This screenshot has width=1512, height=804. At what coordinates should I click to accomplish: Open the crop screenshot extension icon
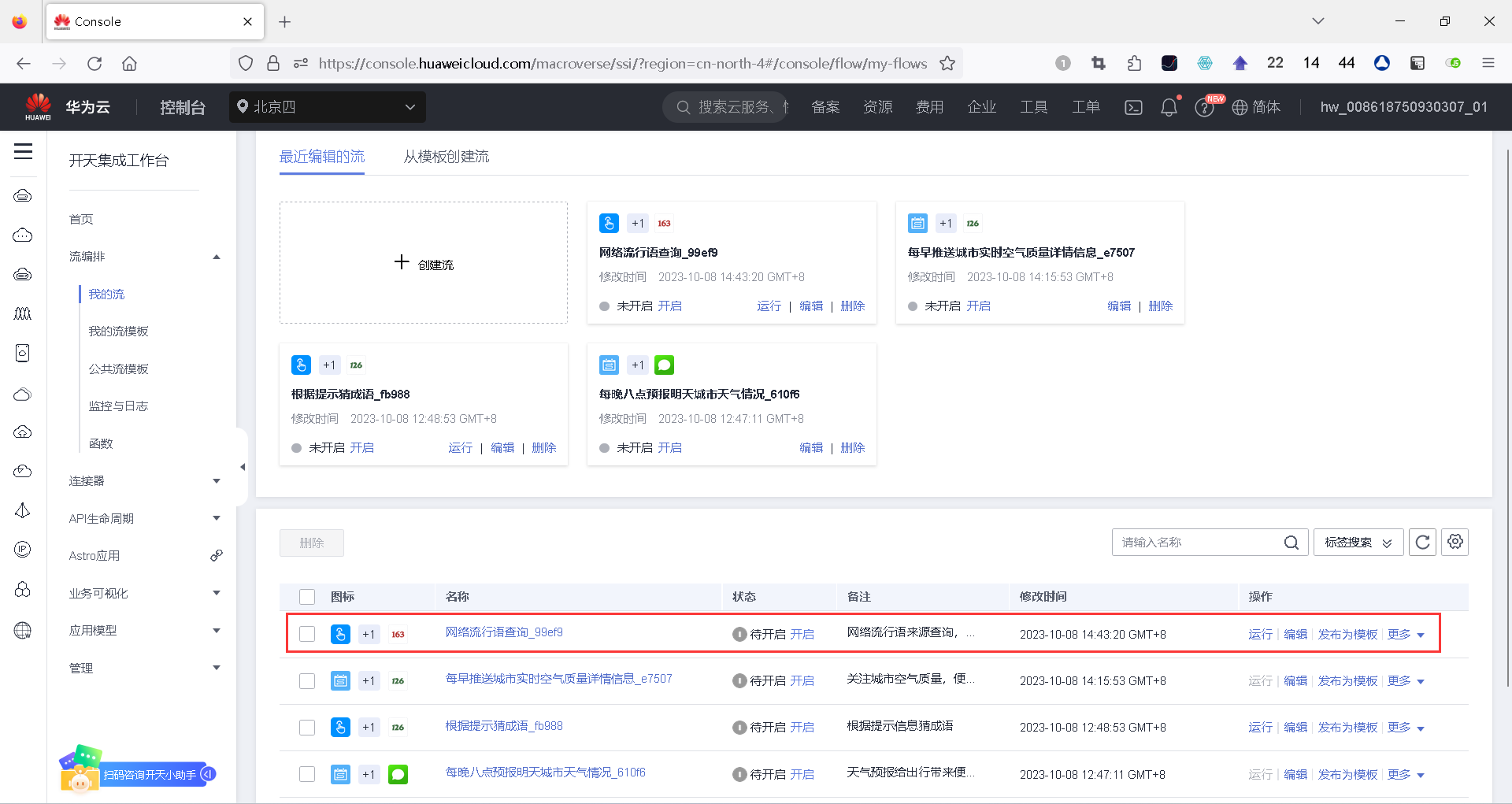click(x=1099, y=64)
